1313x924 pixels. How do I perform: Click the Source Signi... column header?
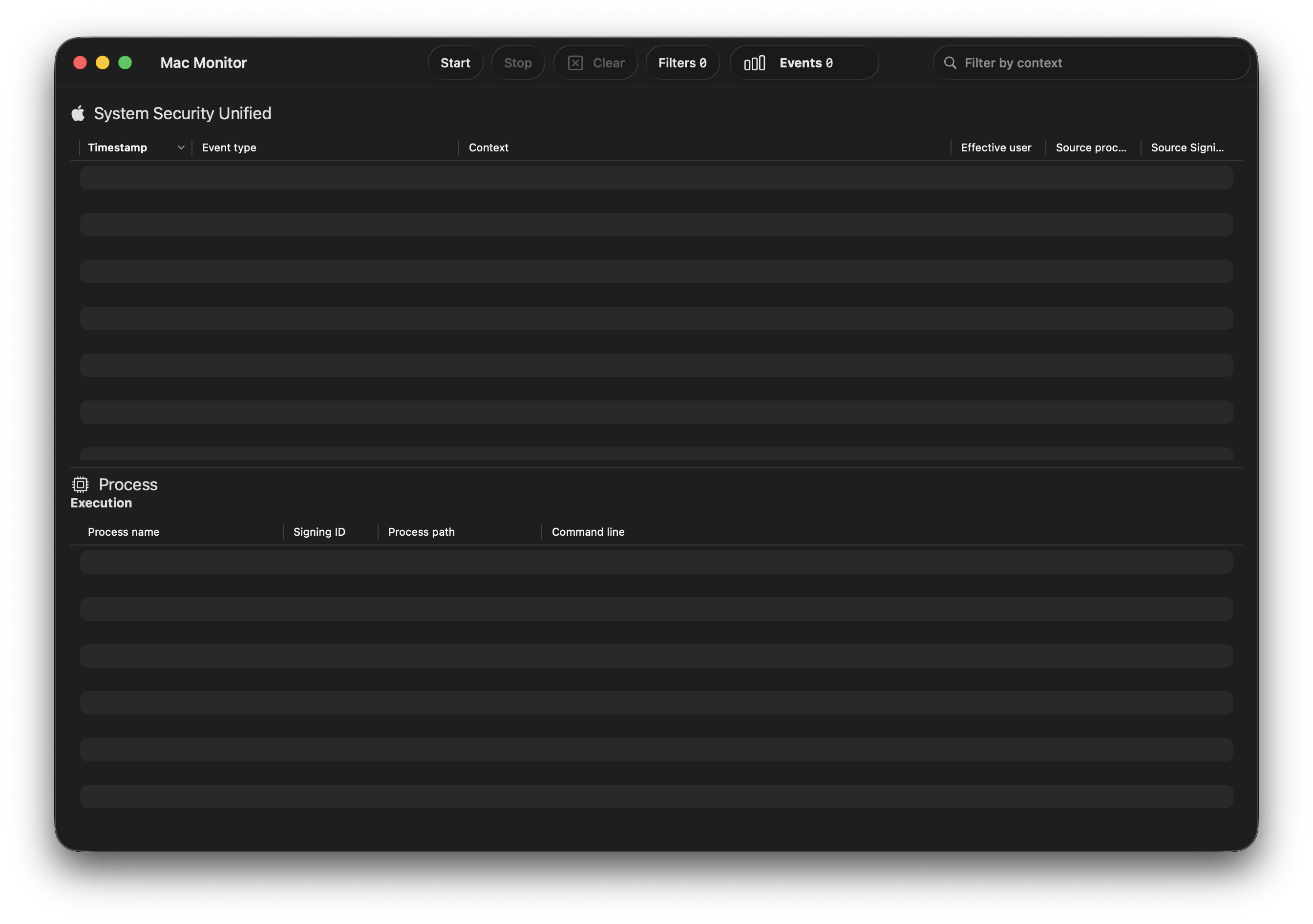click(x=1186, y=147)
